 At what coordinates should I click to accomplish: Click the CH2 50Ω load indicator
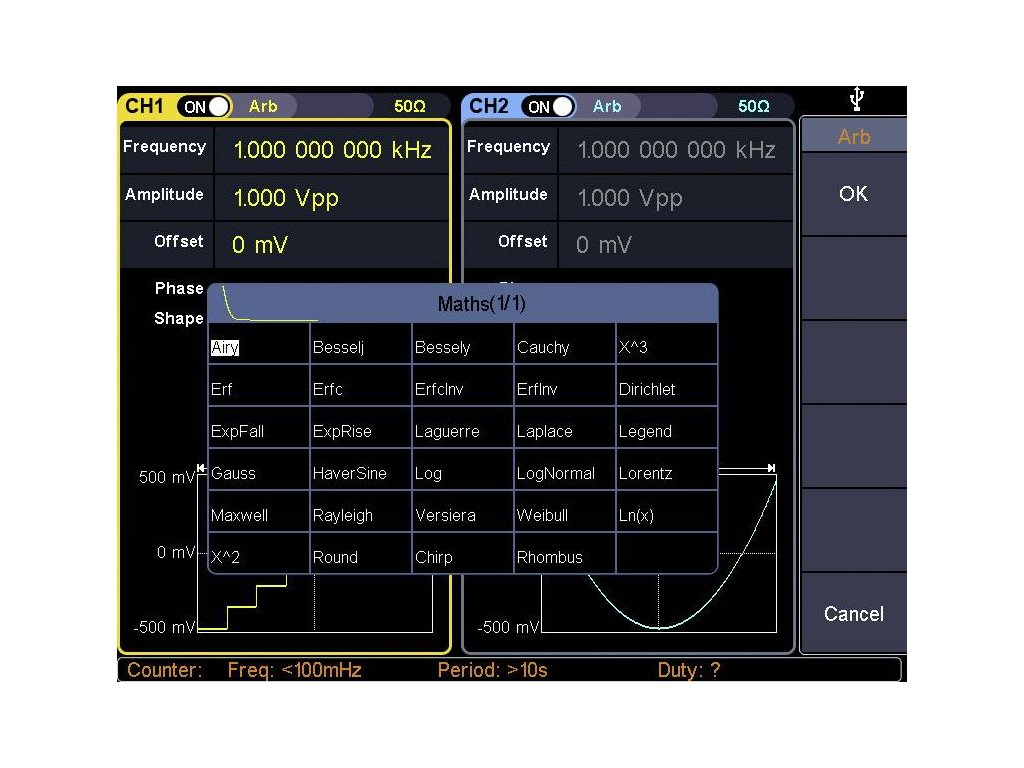click(754, 106)
